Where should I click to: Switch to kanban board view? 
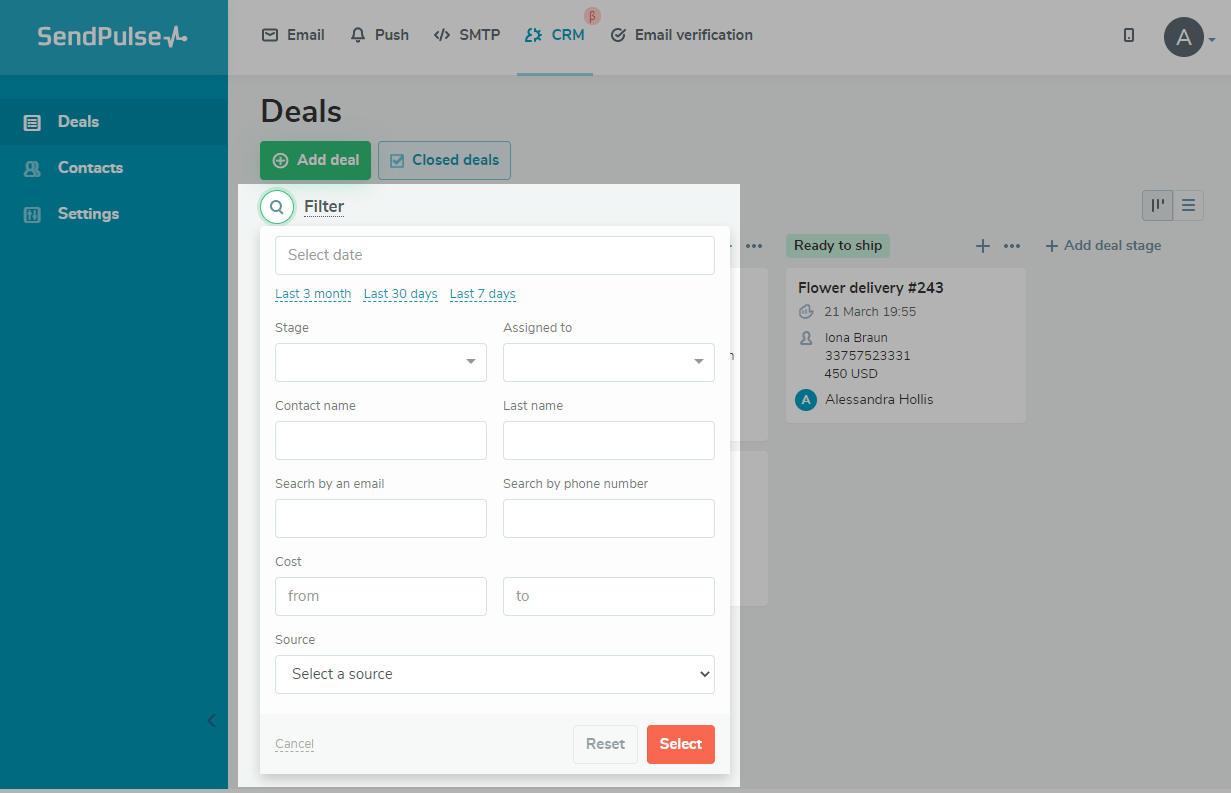(1158, 205)
